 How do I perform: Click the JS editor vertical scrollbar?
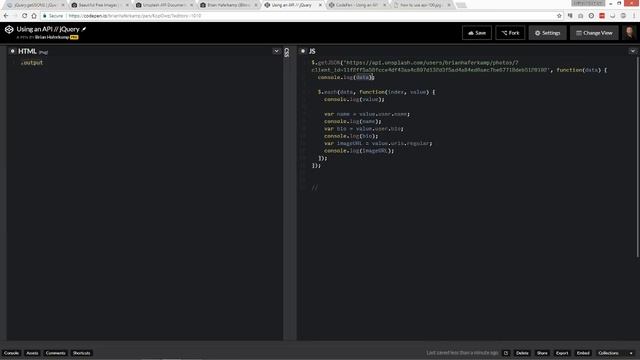coord(637,157)
